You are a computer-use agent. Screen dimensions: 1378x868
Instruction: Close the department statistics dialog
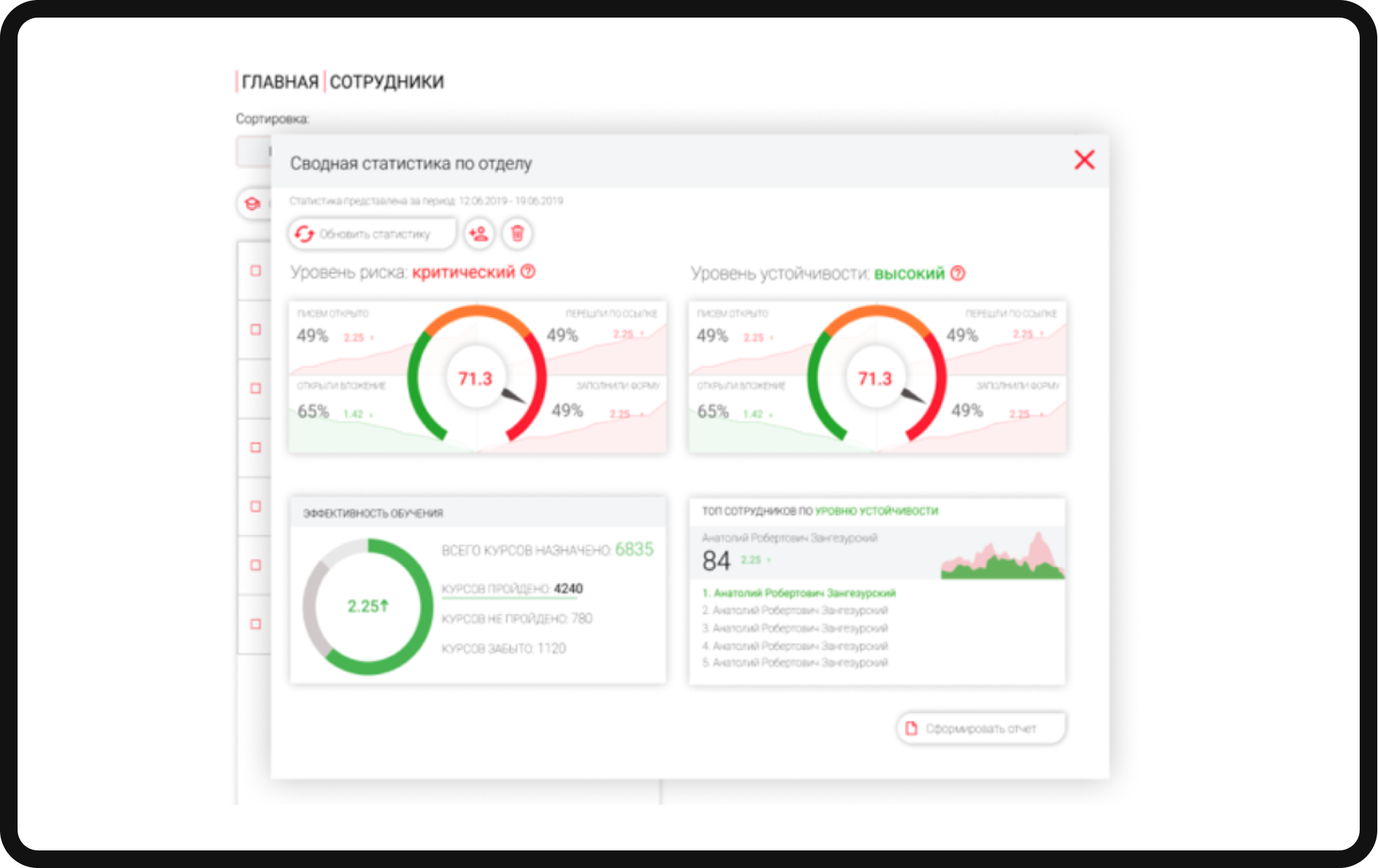pos(1084,160)
